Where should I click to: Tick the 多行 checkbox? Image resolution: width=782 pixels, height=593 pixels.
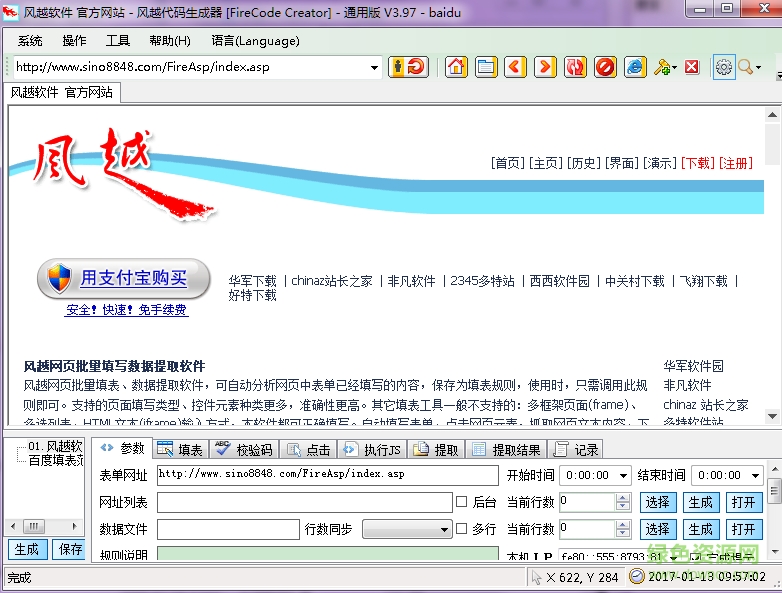coord(462,529)
